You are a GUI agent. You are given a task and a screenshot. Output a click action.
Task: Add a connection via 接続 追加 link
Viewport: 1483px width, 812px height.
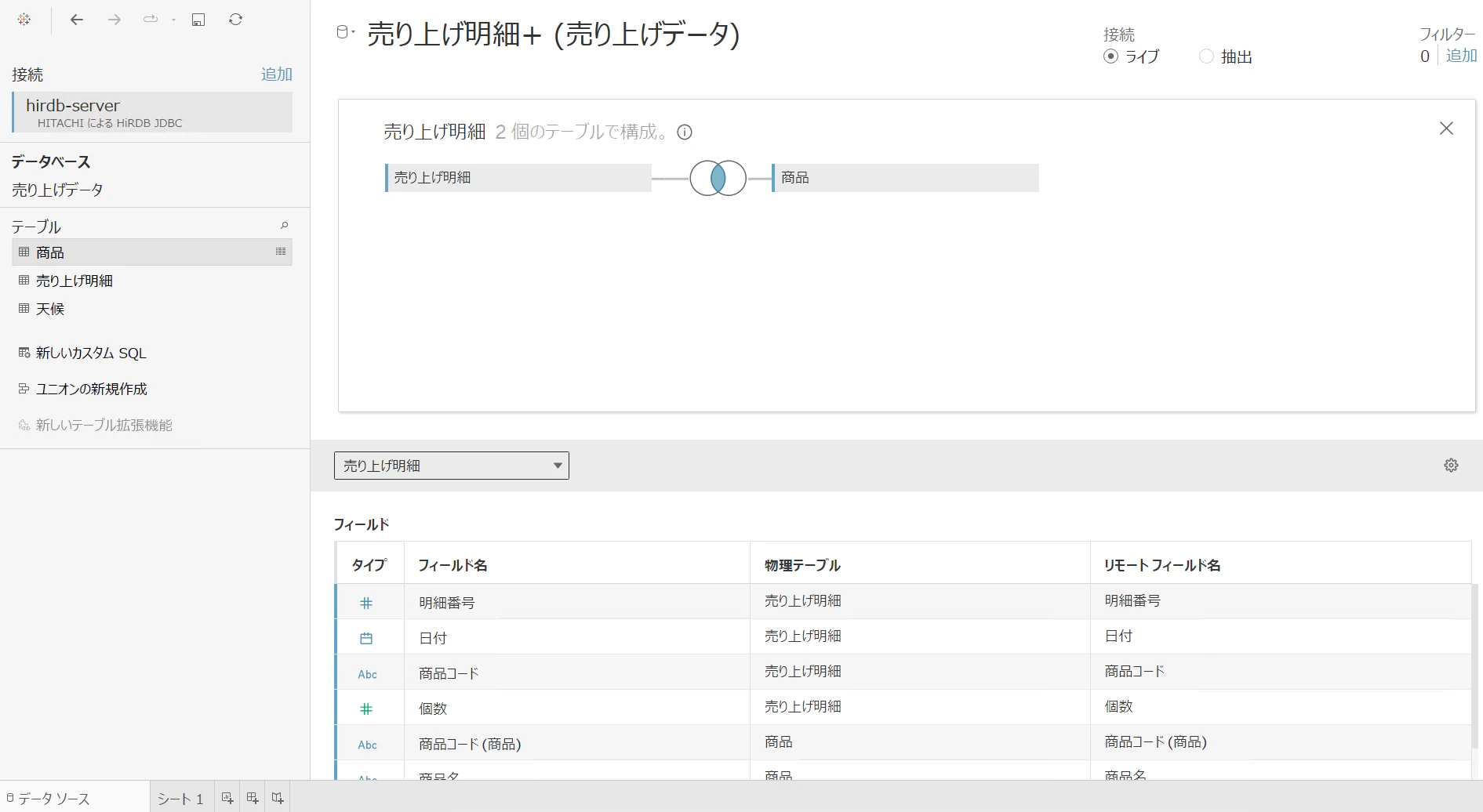click(276, 74)
